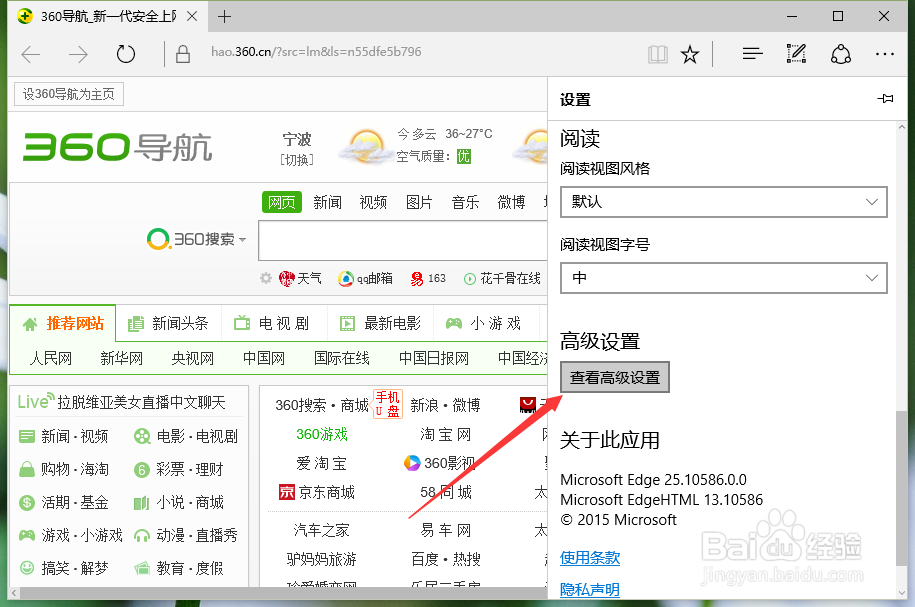915x607 pixels.
Task: Click the padlock site info icon
Action: coord(183,54)
